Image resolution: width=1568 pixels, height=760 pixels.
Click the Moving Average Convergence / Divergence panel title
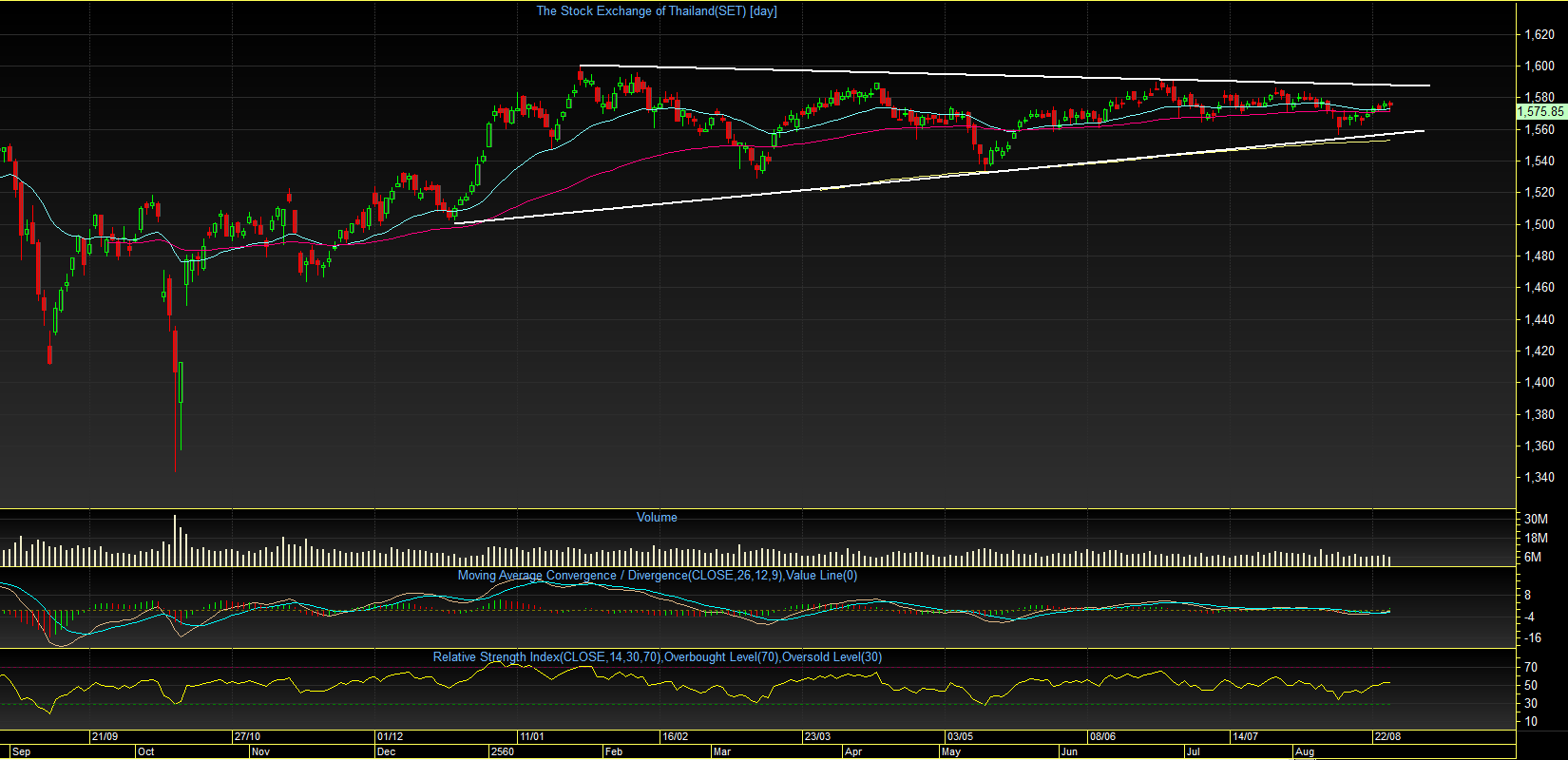[x=658, y=576]
